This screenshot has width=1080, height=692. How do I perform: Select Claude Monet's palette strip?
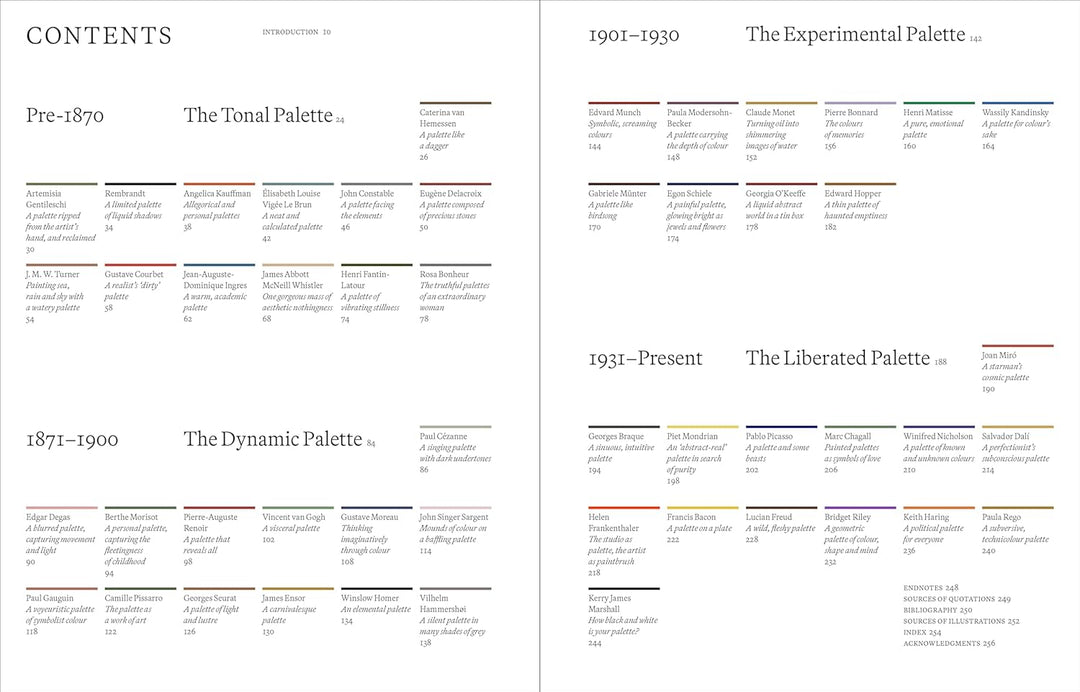(780, 101)
